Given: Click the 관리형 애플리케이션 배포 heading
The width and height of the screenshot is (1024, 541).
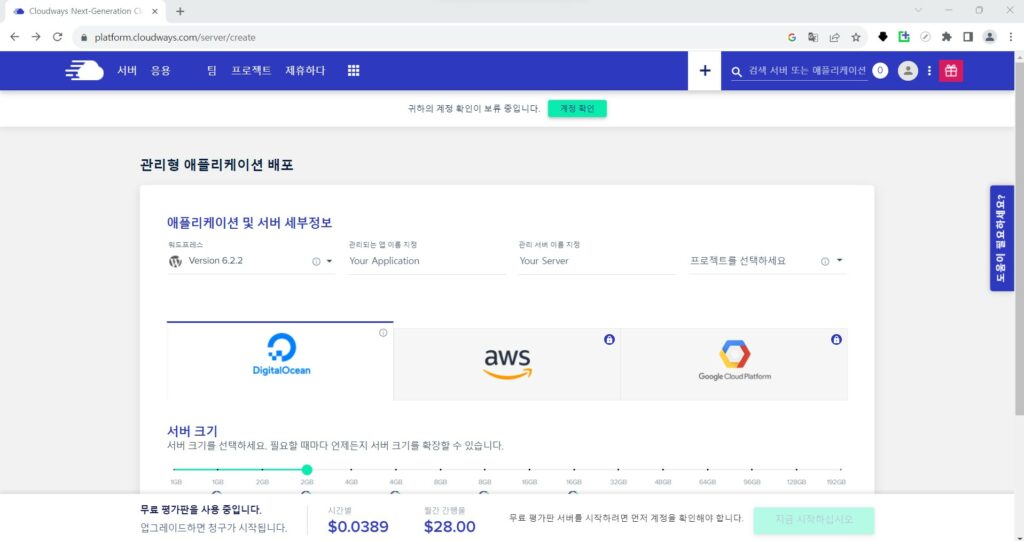Looking at the screenshot, I should click(217, 165).
